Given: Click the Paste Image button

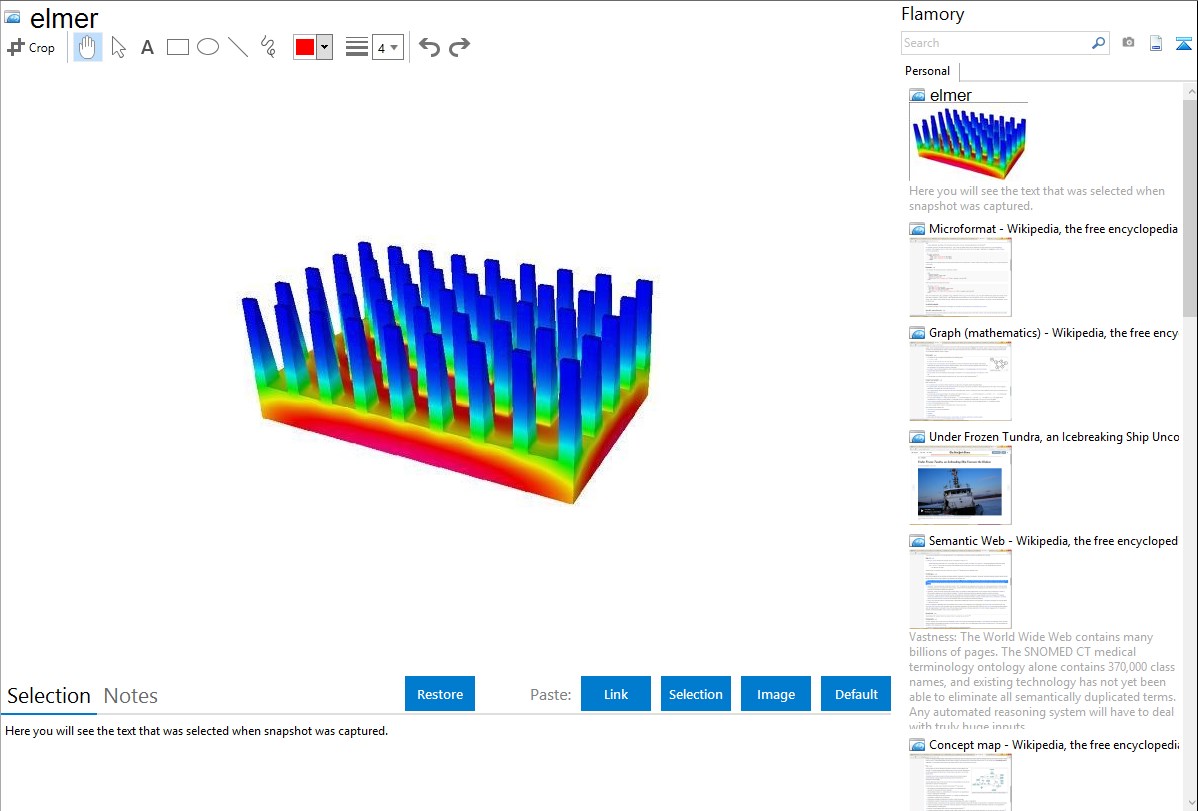Looking at the screenshot, I should [775, 694].
